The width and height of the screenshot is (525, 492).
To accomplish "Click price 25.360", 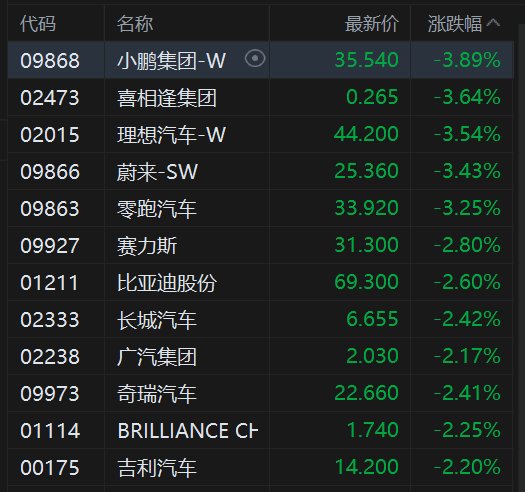I will tap(367, 171).
